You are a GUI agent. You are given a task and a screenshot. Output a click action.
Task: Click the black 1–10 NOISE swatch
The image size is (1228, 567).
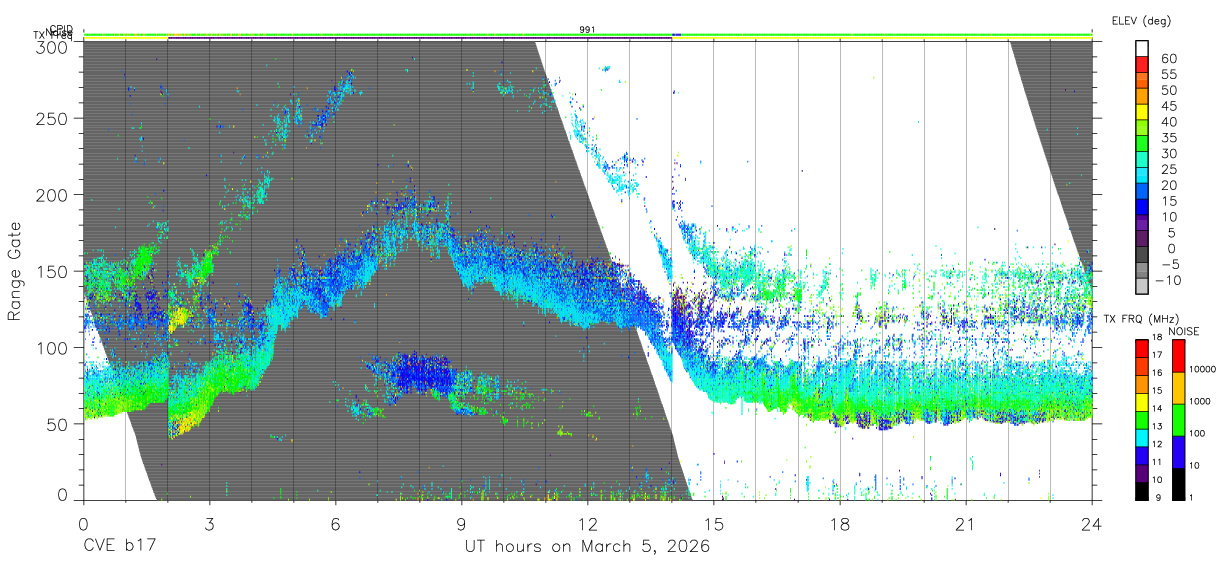pos(1179,484)
